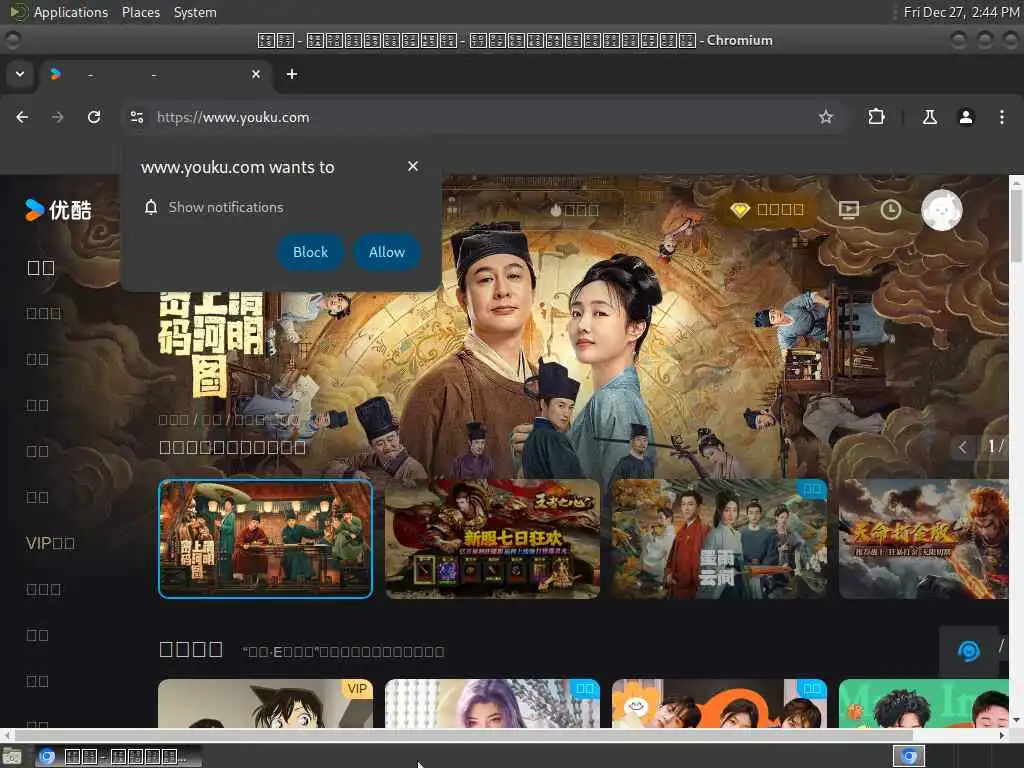This screenshot has width=1024, height=768.
Task: Select the Youku tab in tab strip
Action: tap(154, 74)
